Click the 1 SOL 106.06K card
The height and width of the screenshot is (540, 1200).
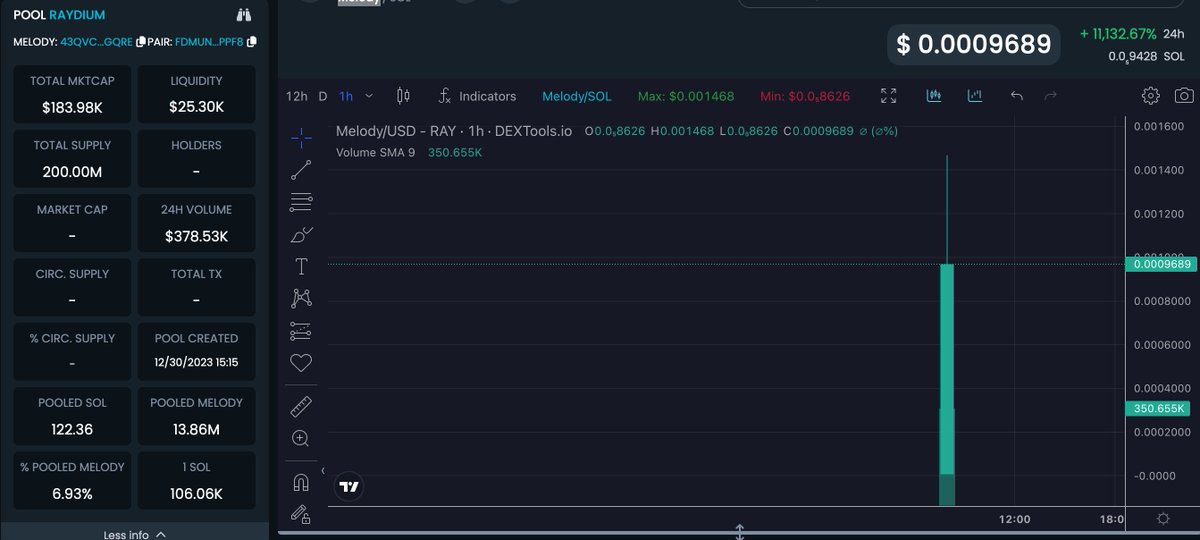pos(196,481)
